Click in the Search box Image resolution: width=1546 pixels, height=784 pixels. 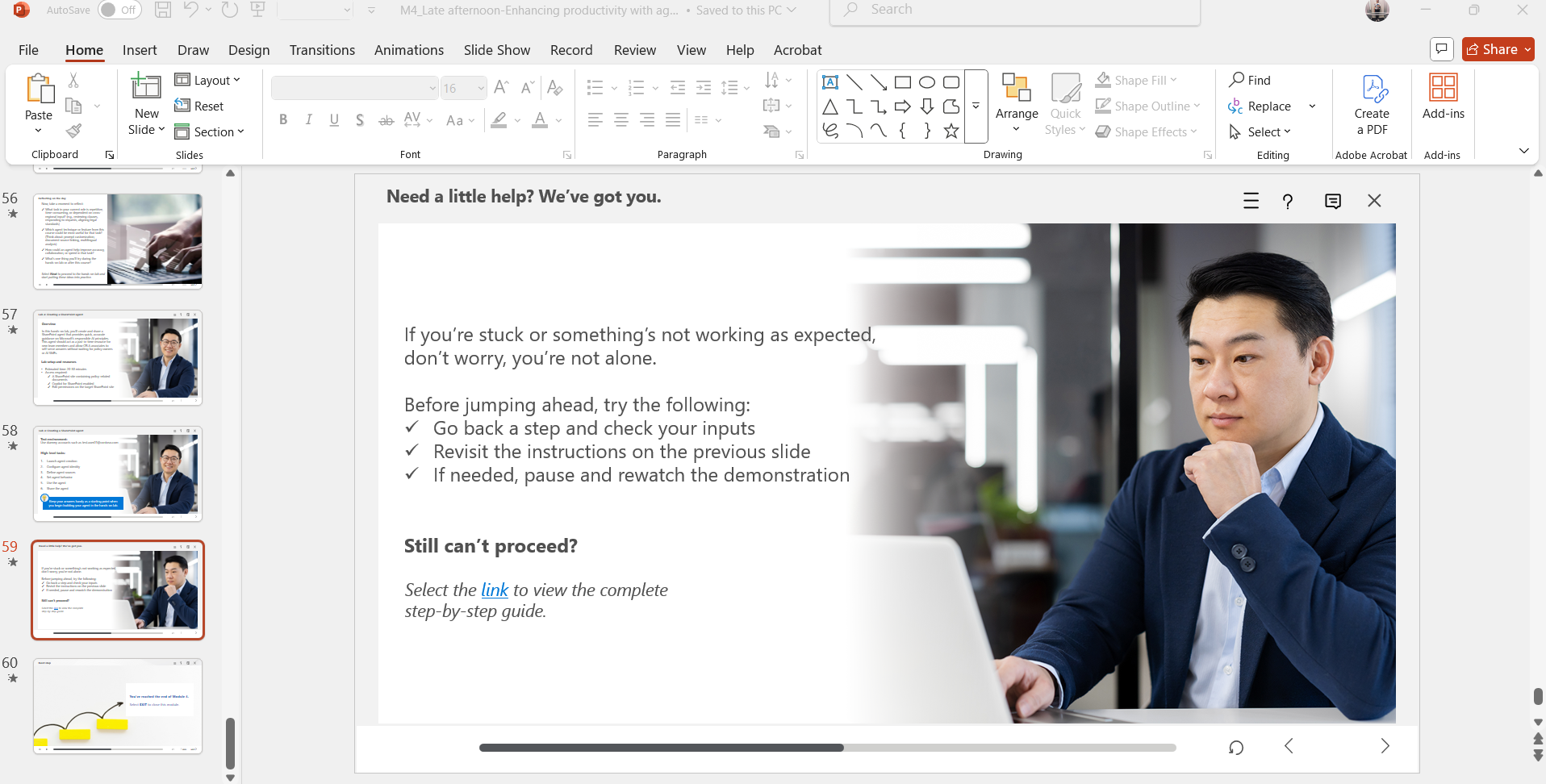[1015, 10]
